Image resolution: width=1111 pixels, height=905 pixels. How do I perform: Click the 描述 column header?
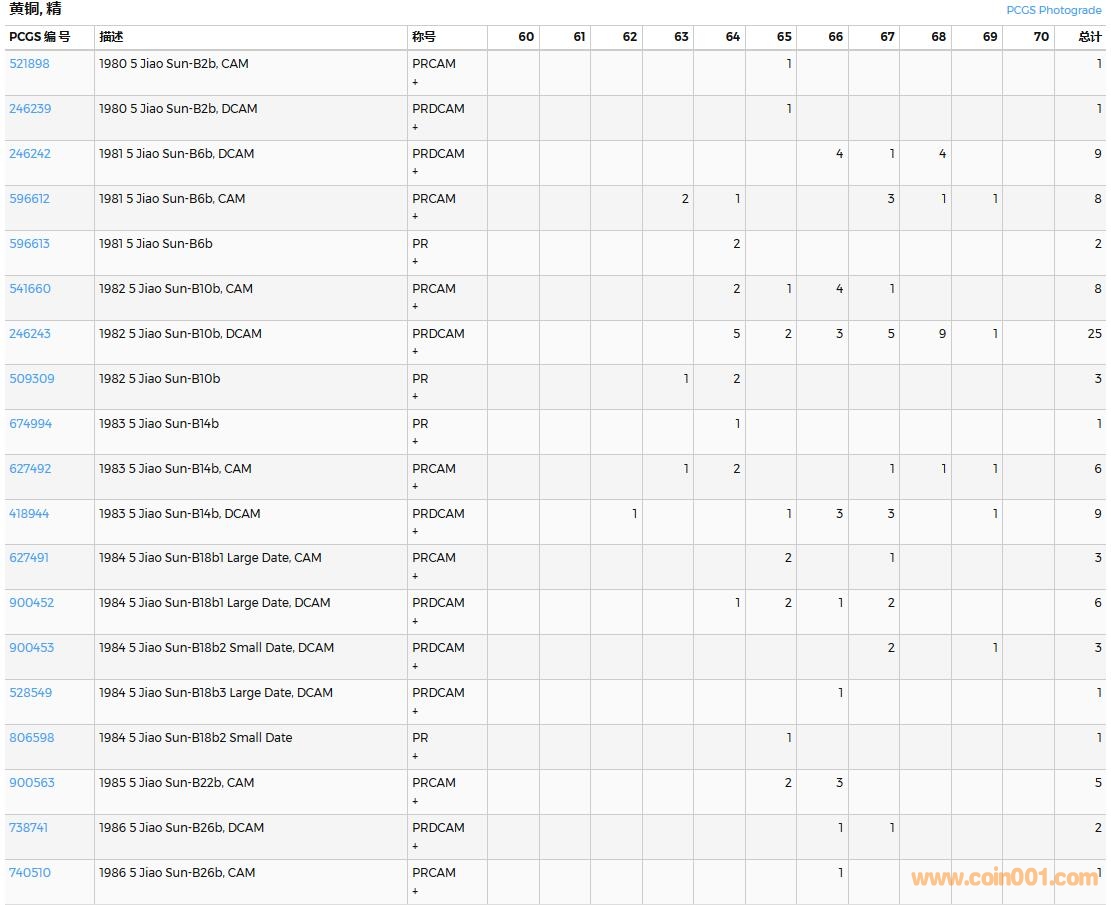click(111, 37)
